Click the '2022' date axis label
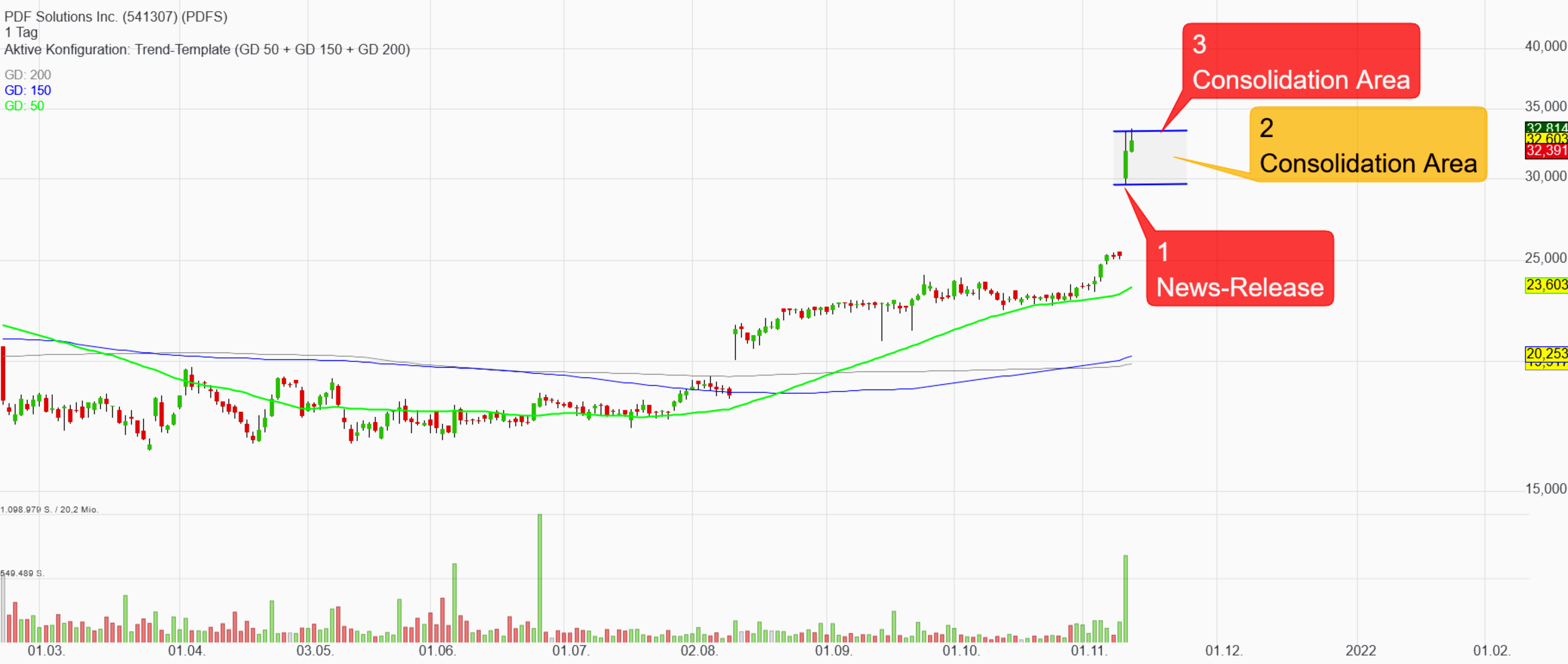 coord(1360,651)
